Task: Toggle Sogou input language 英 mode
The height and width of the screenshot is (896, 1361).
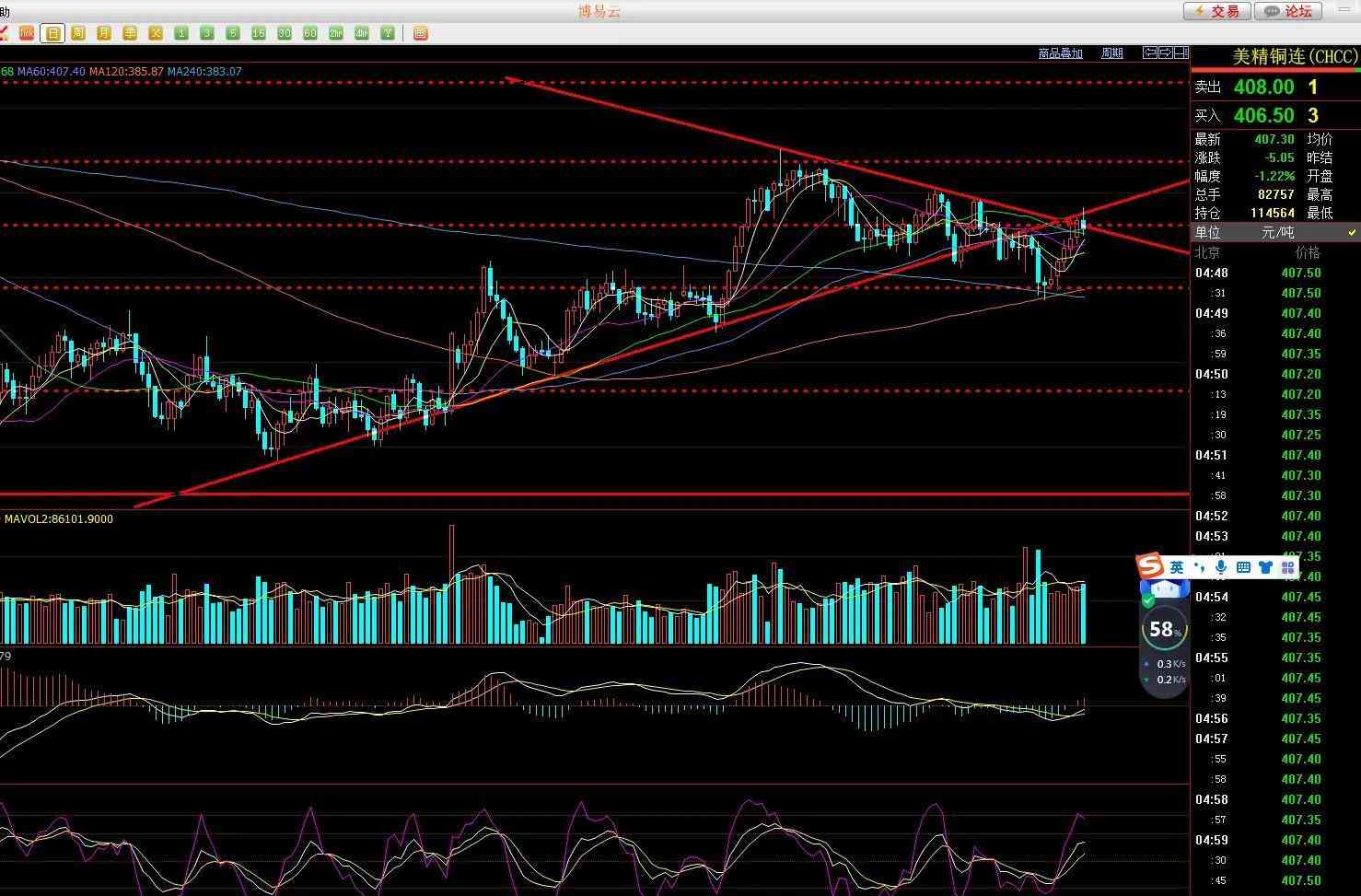Action: click(1176, 567)
